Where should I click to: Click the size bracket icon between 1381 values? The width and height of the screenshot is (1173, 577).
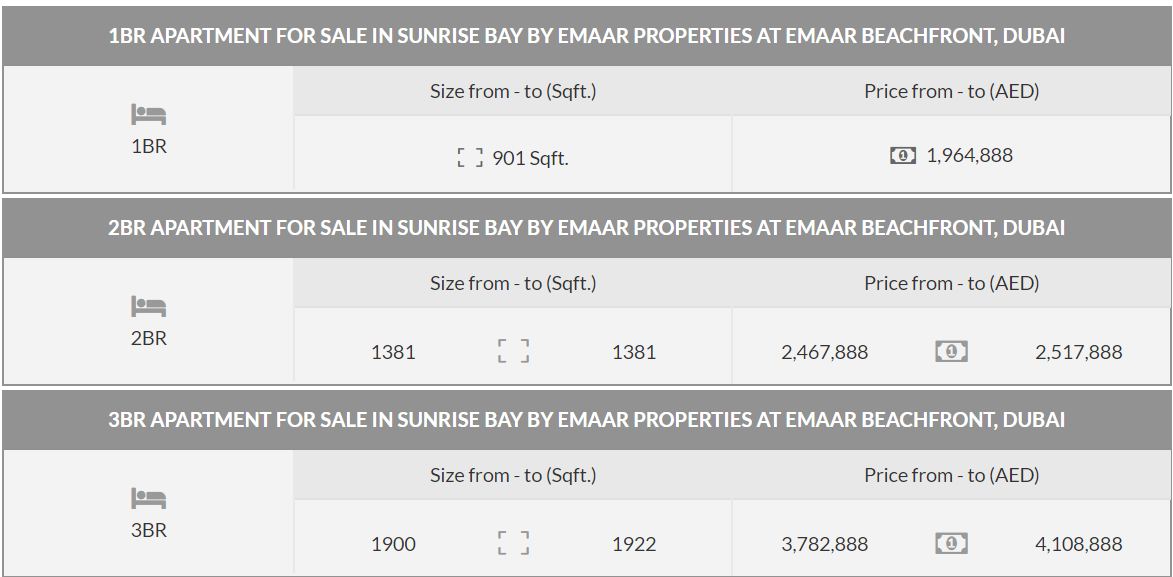pyautogui.click(x=513, y=351)
